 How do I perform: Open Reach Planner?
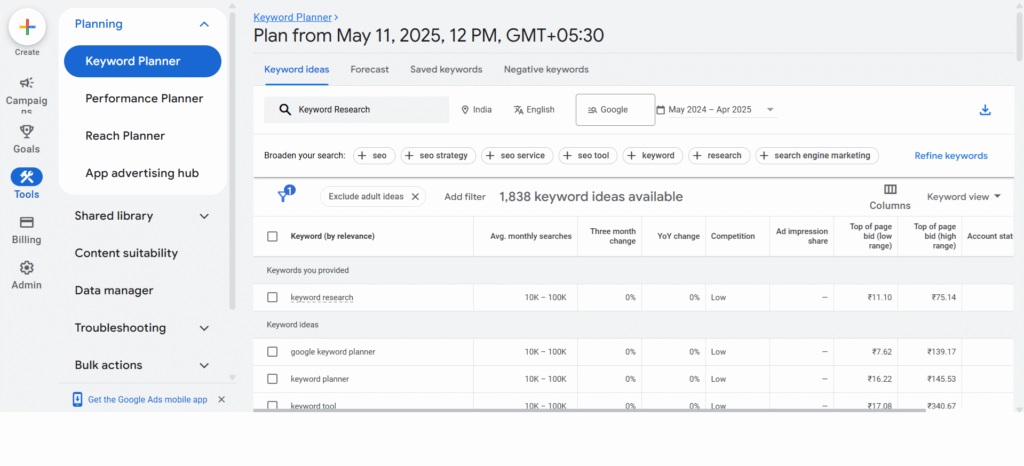click(x=125, y=136)
